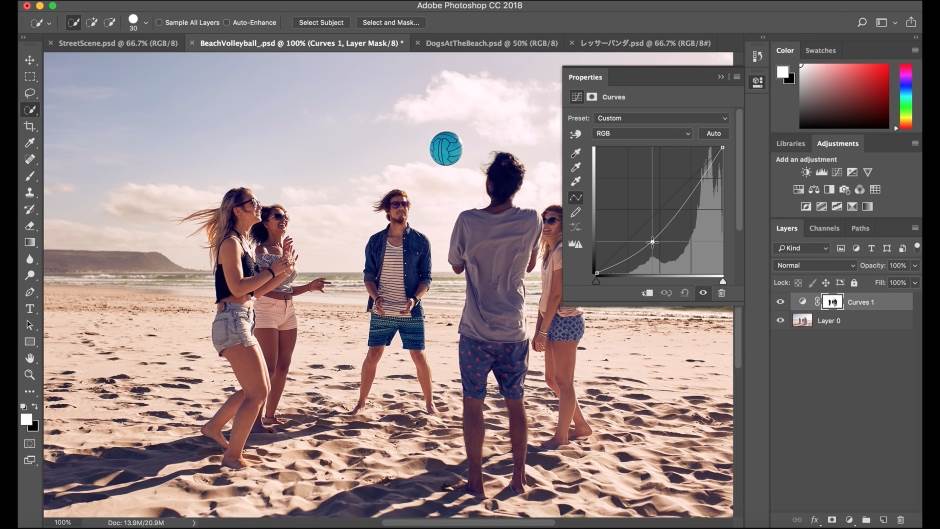Open the Preset dropdown showing Custom

pyautogui.click(x=662, y=118)
